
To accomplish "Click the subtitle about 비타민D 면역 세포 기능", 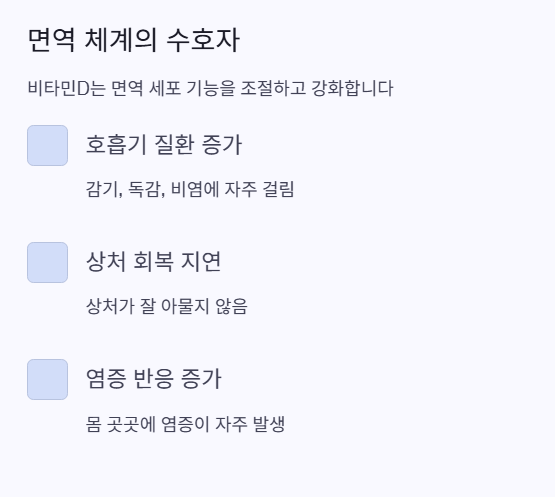I will [211, 88].
